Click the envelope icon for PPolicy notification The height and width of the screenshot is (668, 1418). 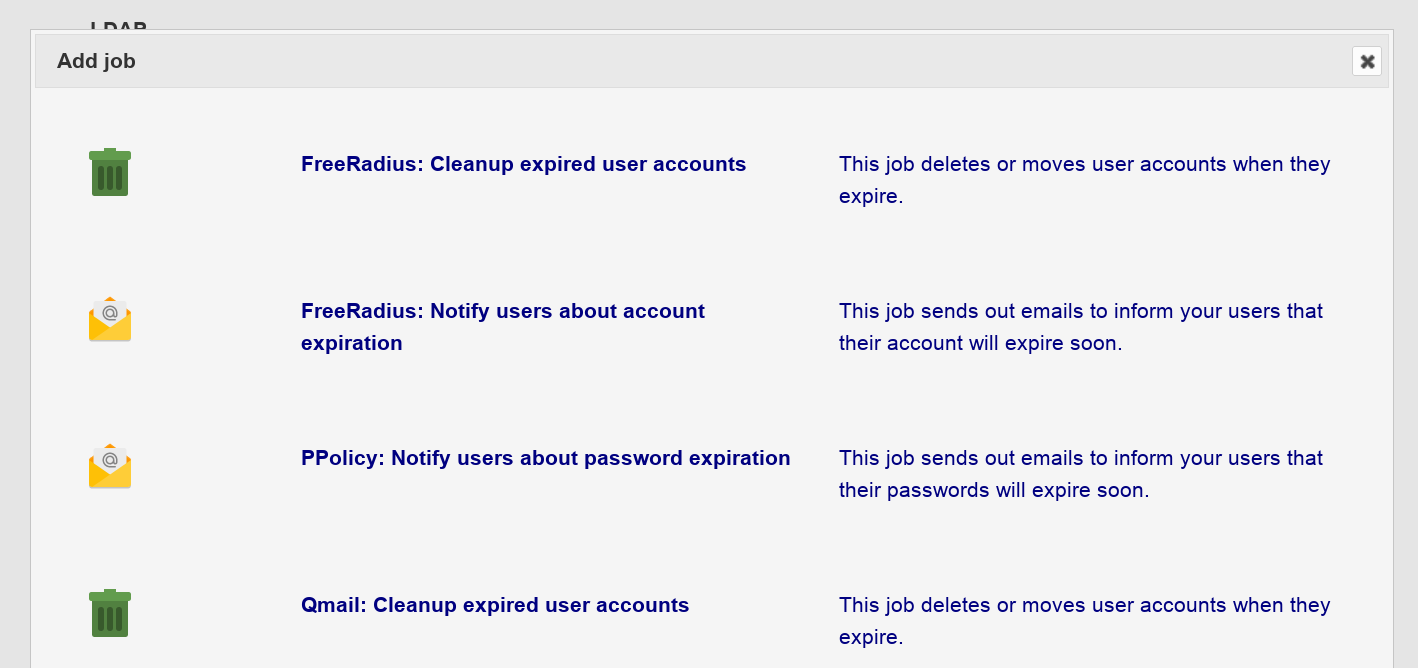[x=110, y=466]
